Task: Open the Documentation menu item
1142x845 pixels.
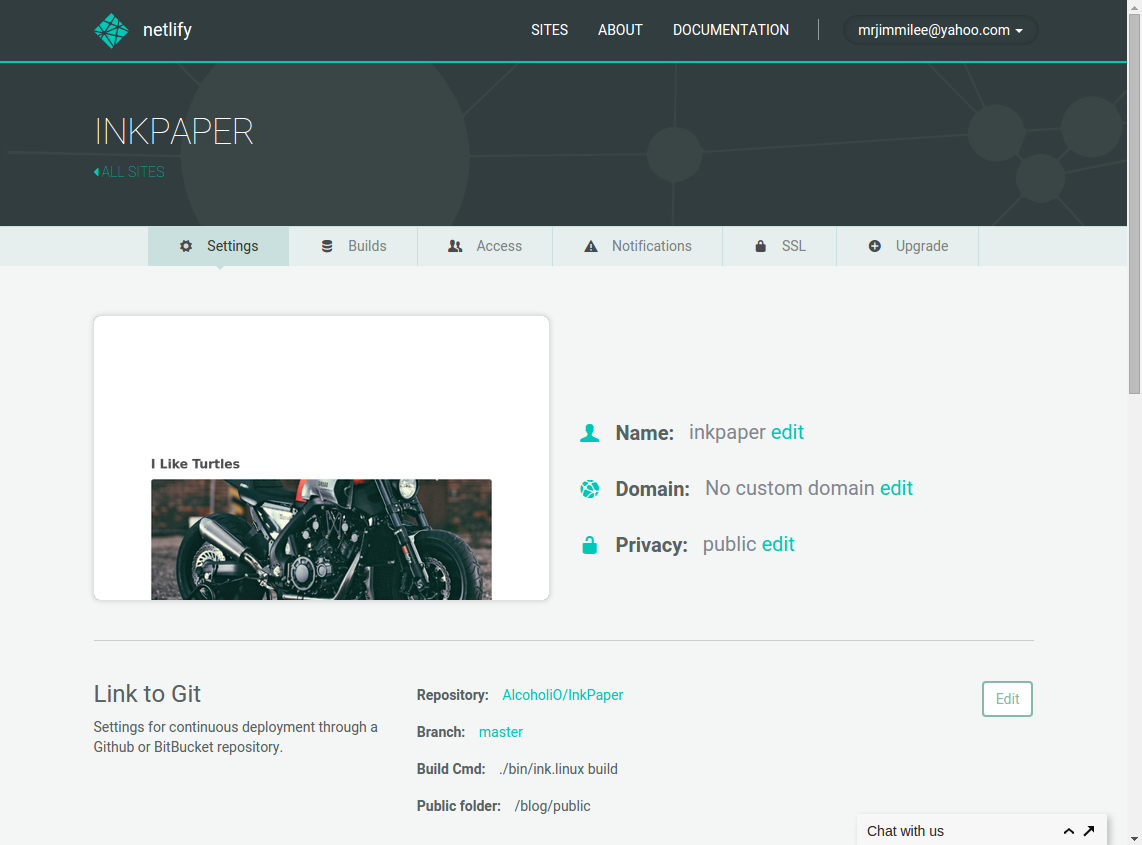Action: click(x=730, y=30)
